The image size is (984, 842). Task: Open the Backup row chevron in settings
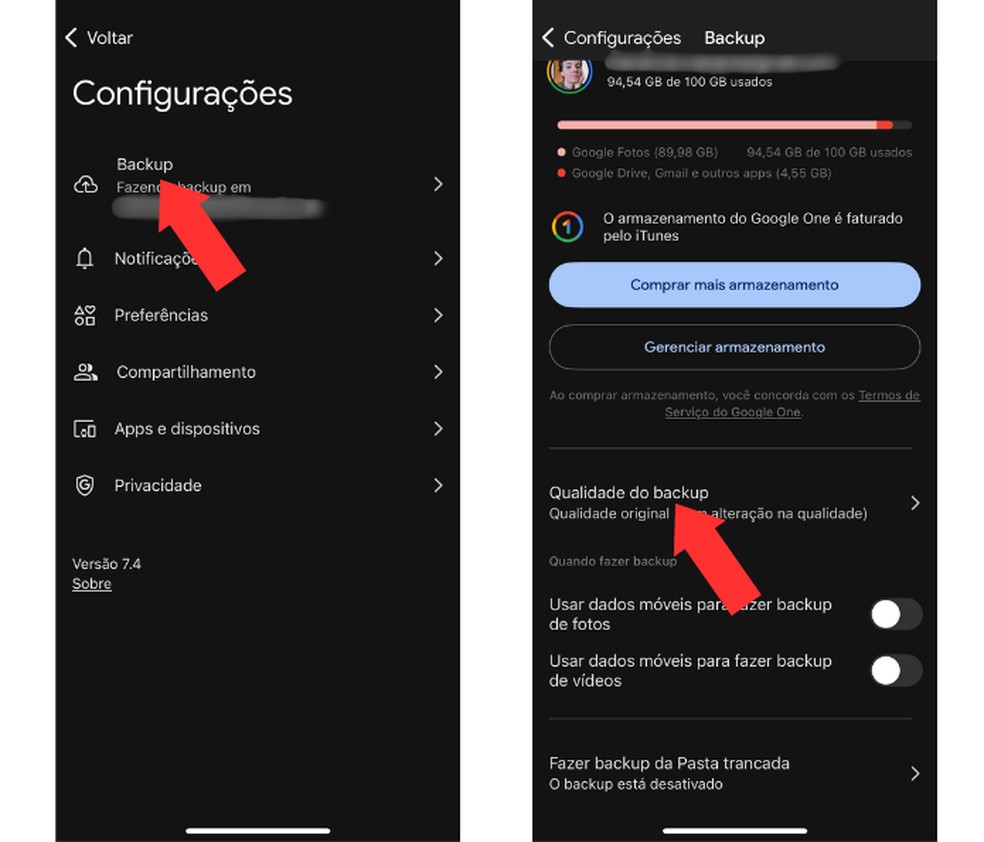438,184
